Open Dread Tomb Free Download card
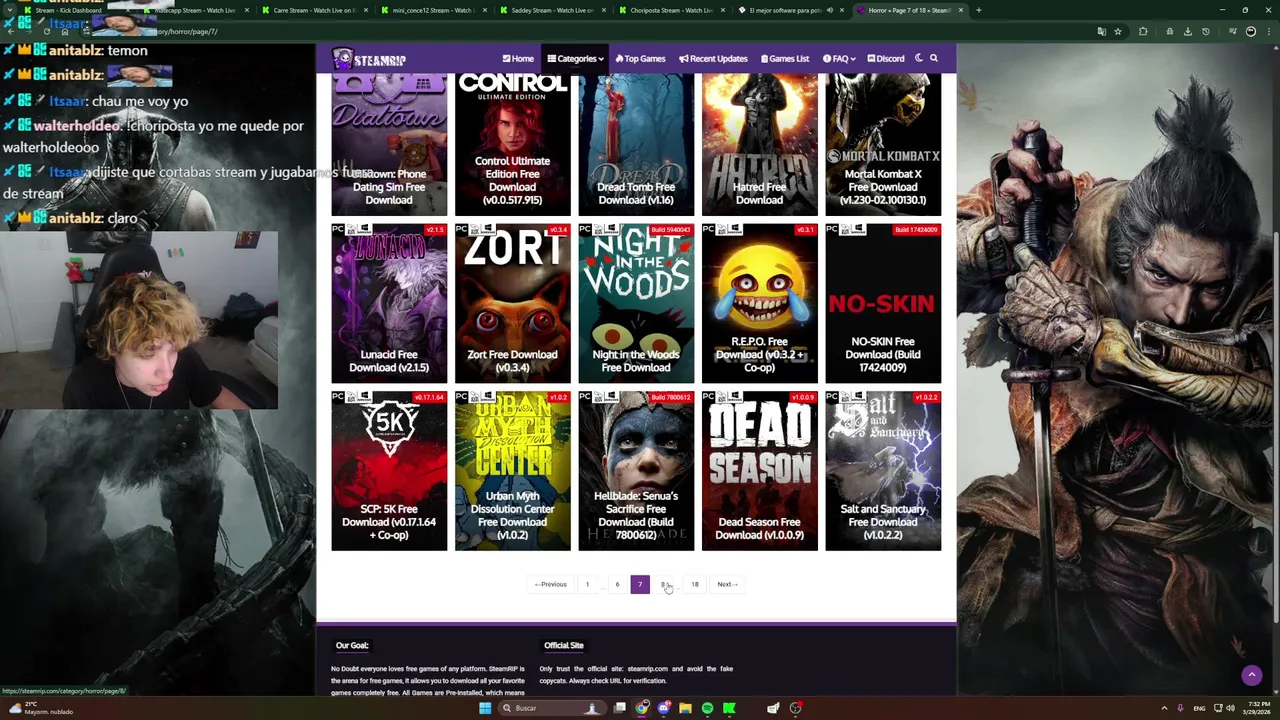The width and height of the screenshot is (1280, 720). click(636, 145)
